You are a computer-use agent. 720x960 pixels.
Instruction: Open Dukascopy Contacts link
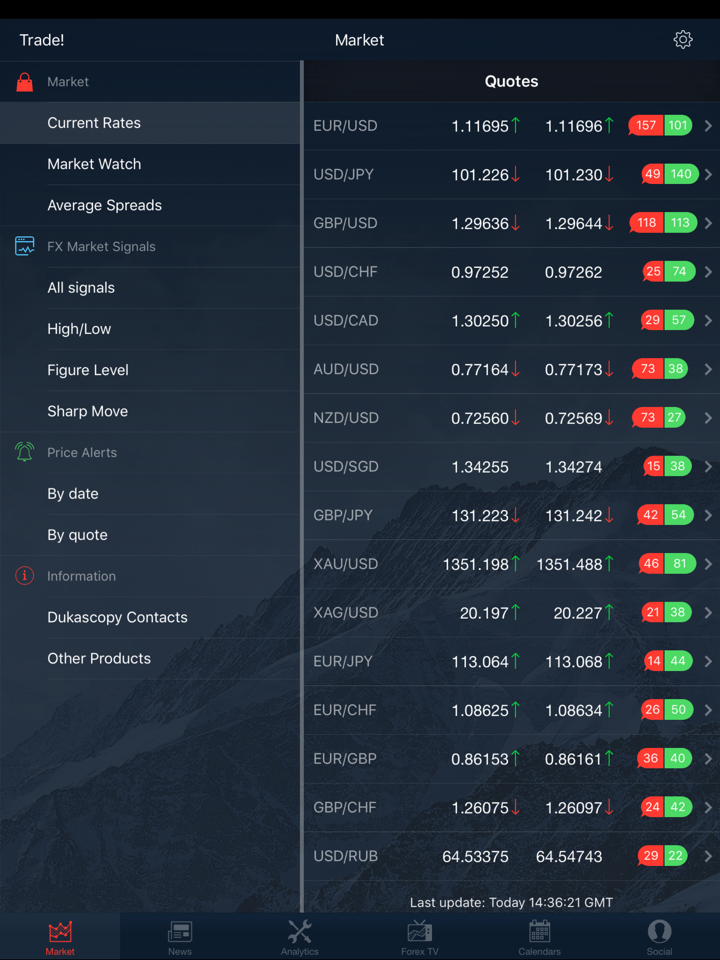click(117, 617)
